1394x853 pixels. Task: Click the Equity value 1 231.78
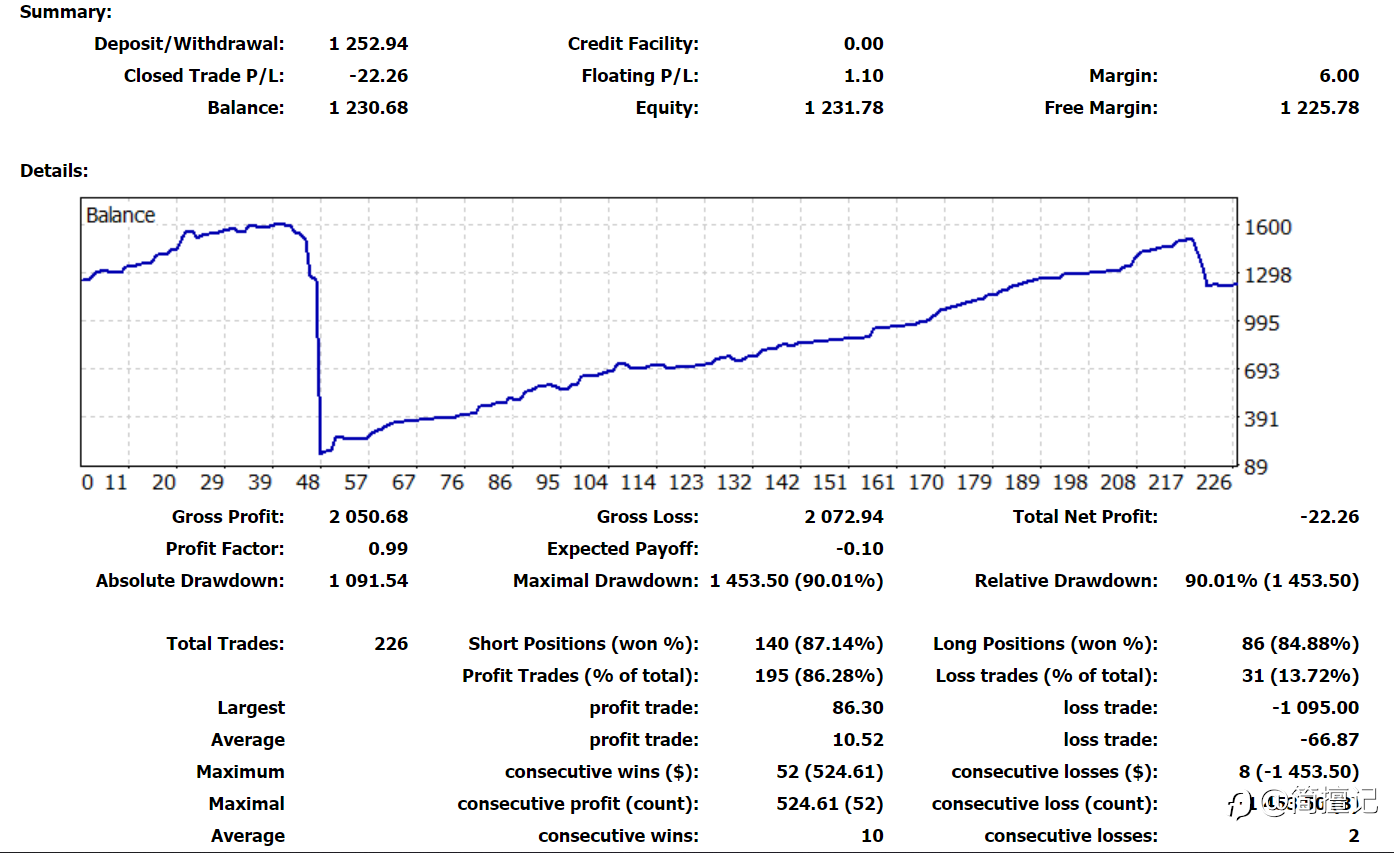coord(844,107)
